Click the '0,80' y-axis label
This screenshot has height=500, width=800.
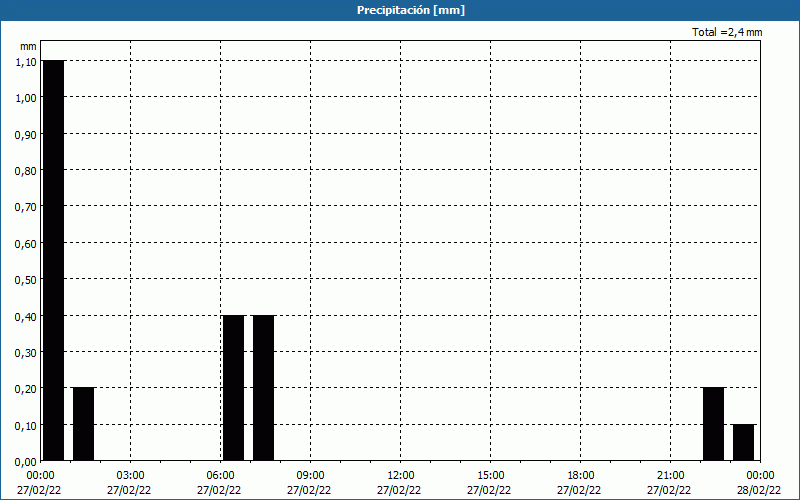coord(26,171)
